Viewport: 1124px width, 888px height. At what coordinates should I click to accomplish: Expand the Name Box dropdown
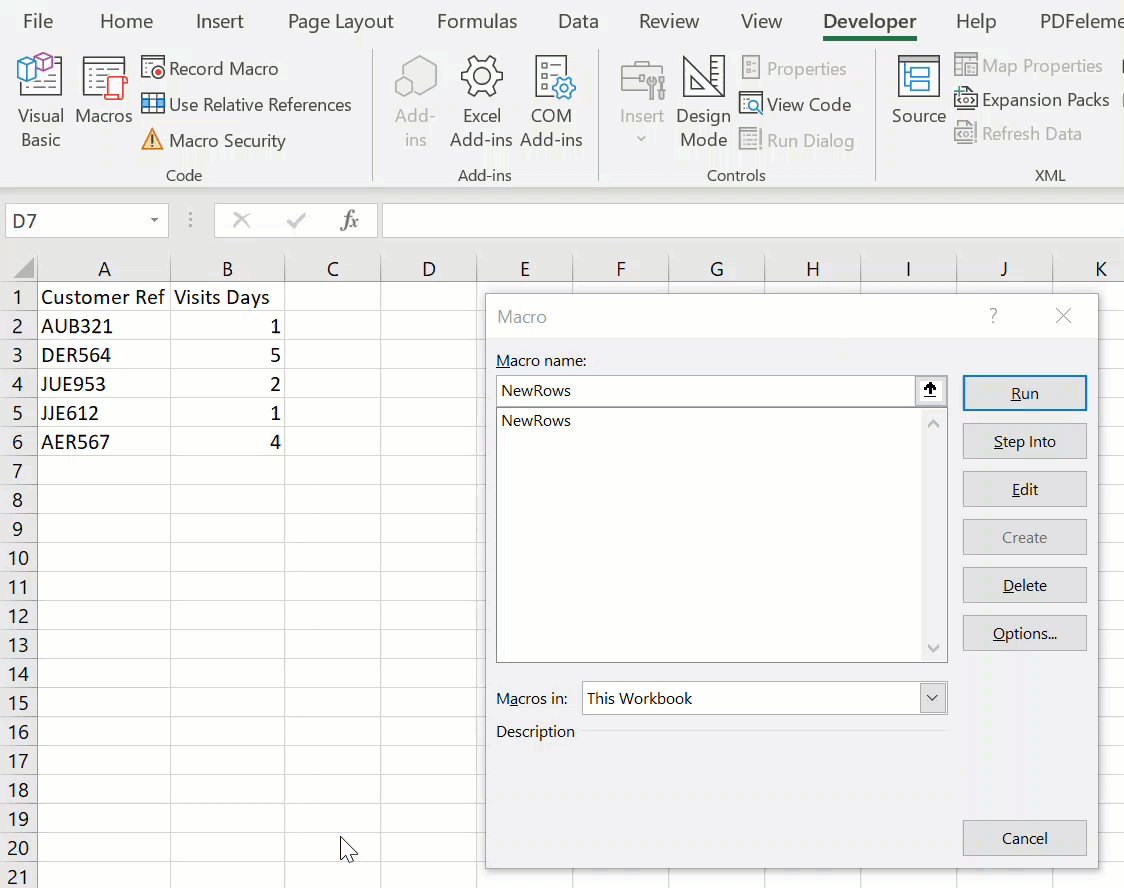tap(154, 220)
